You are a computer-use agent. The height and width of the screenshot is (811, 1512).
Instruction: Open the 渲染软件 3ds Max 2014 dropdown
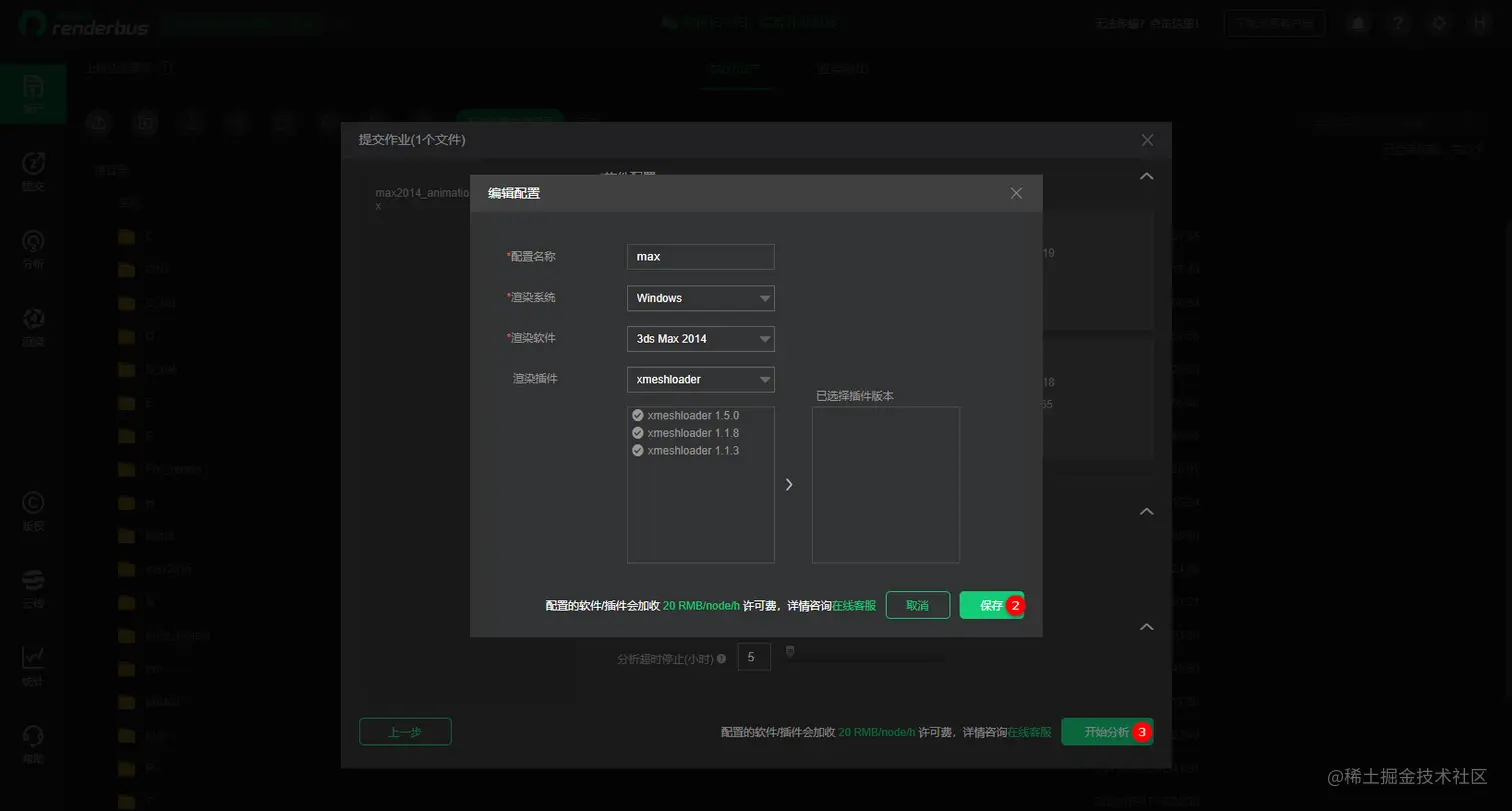[700, 339]
